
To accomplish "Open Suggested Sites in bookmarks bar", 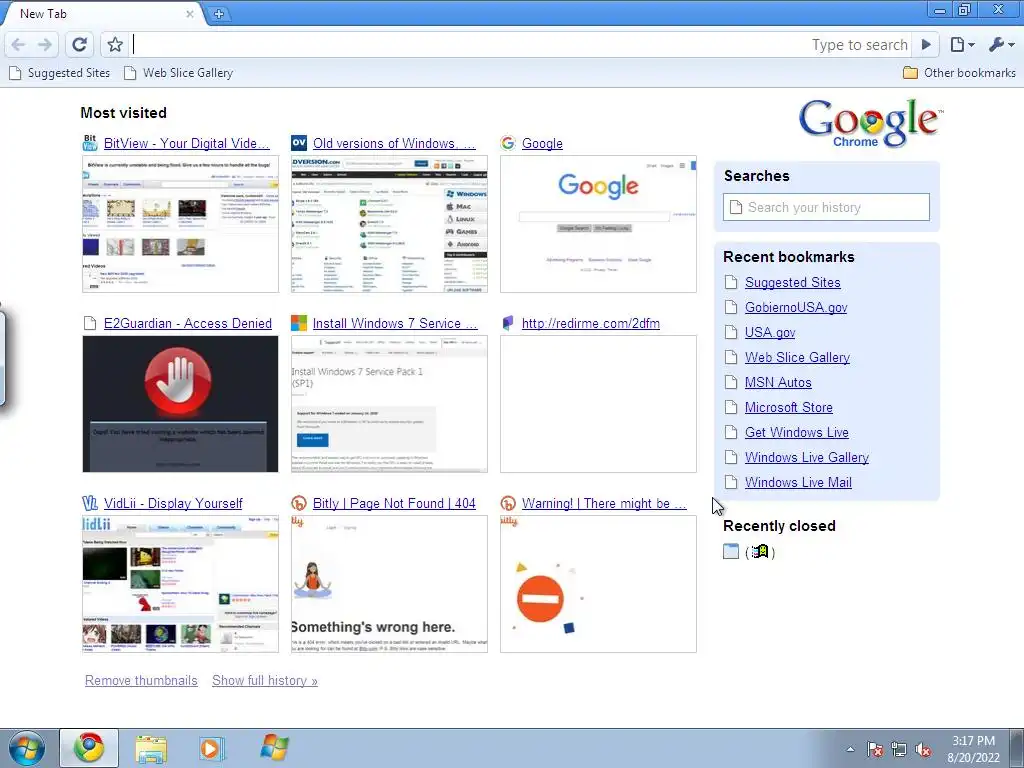I will 59,73.
